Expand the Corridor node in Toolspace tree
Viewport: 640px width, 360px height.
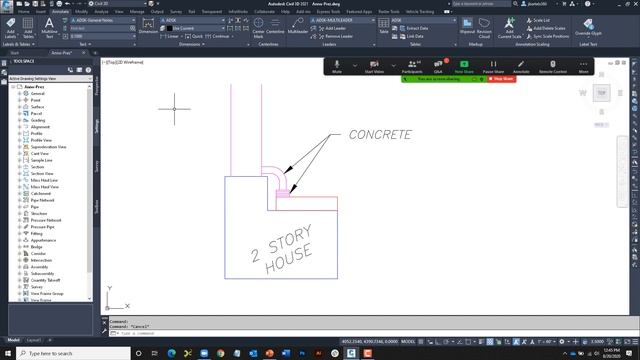click(x=19, y=253)
